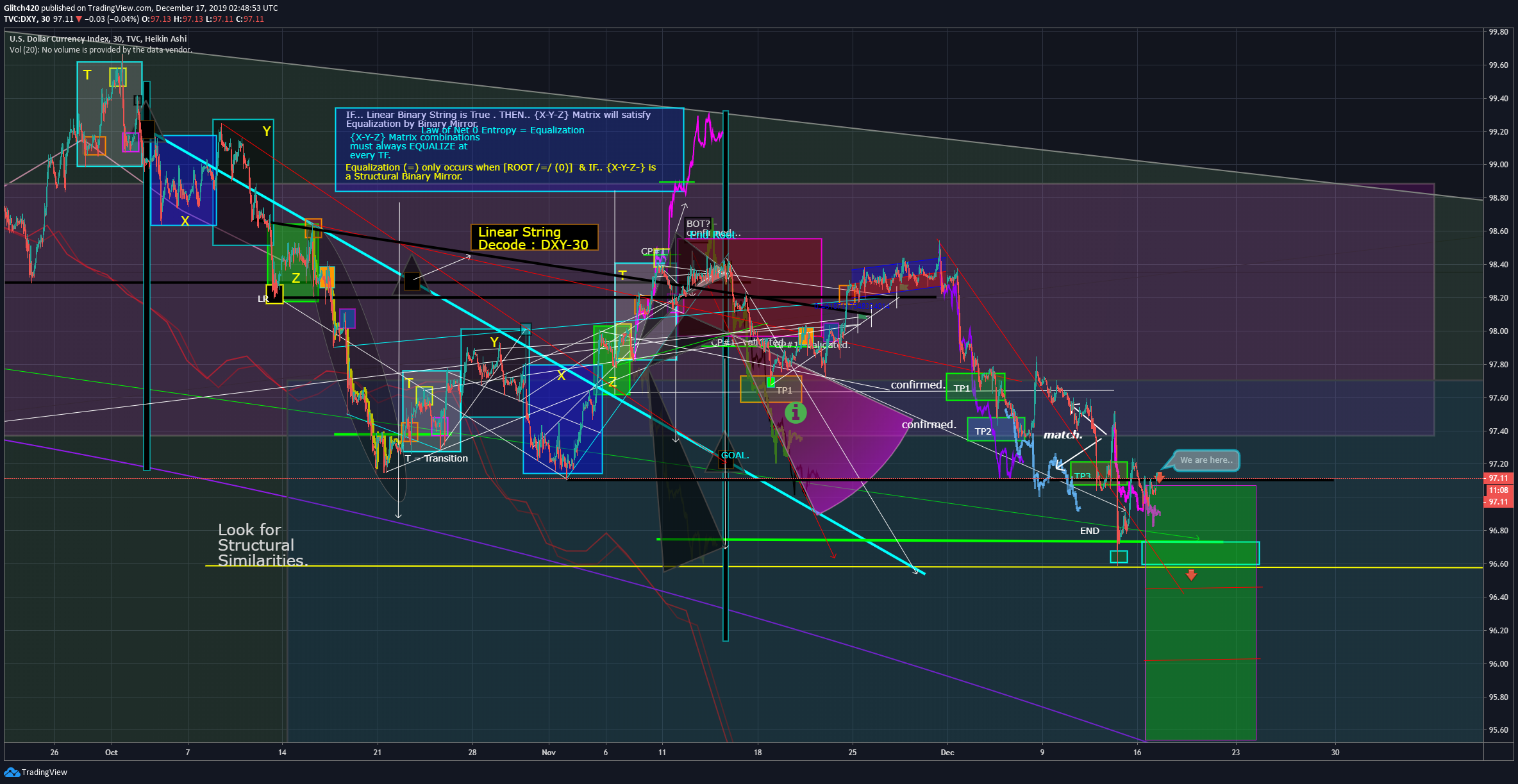The height and width of the screenshot is (784, 1518).
Task: Click the 95.60 price scale value
Action: (1498, 730)
